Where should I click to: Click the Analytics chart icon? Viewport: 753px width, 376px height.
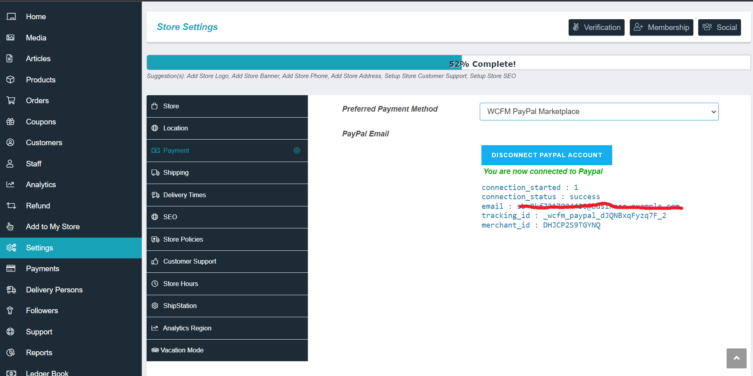pos(11,185)
